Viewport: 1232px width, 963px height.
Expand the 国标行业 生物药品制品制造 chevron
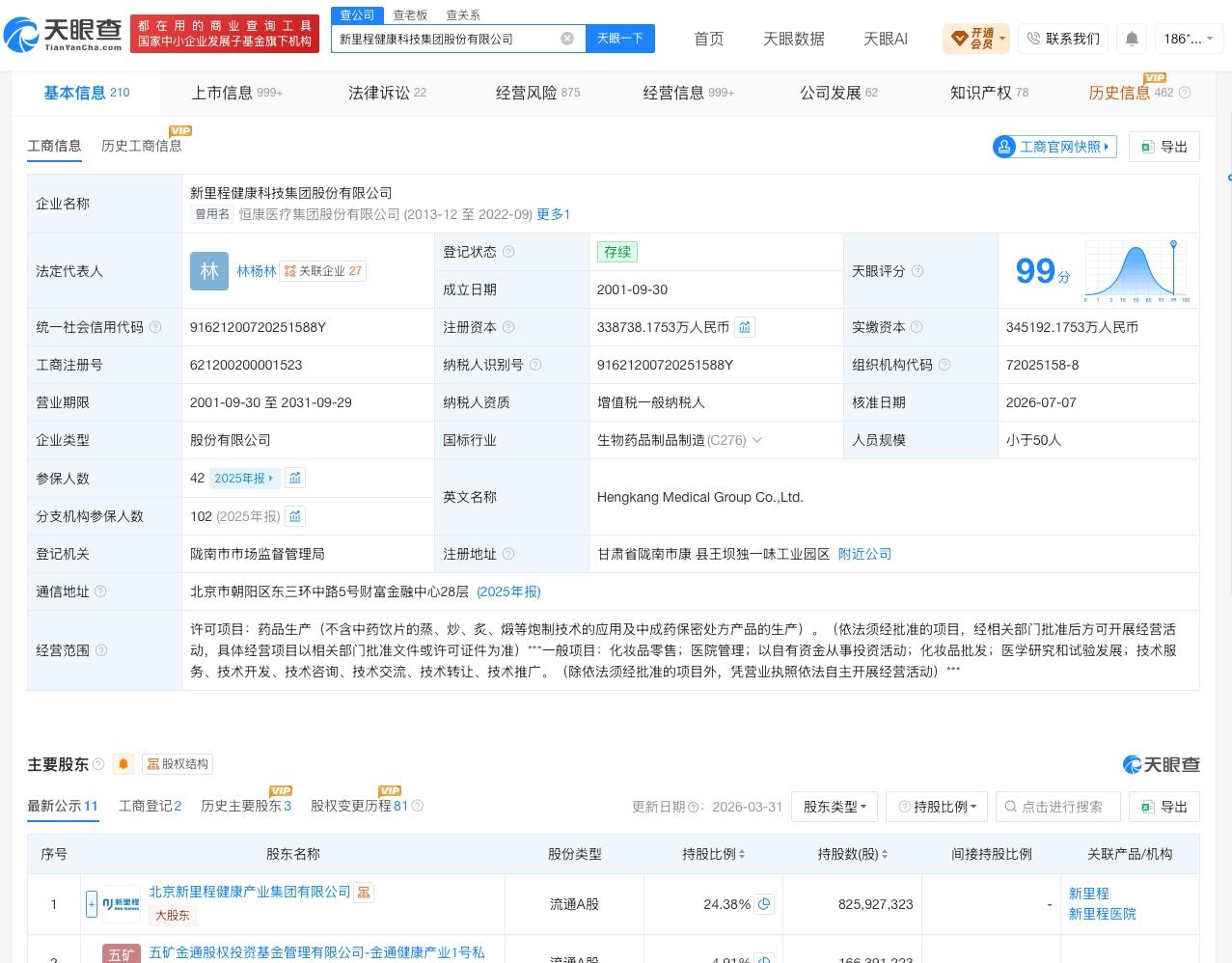756,440
